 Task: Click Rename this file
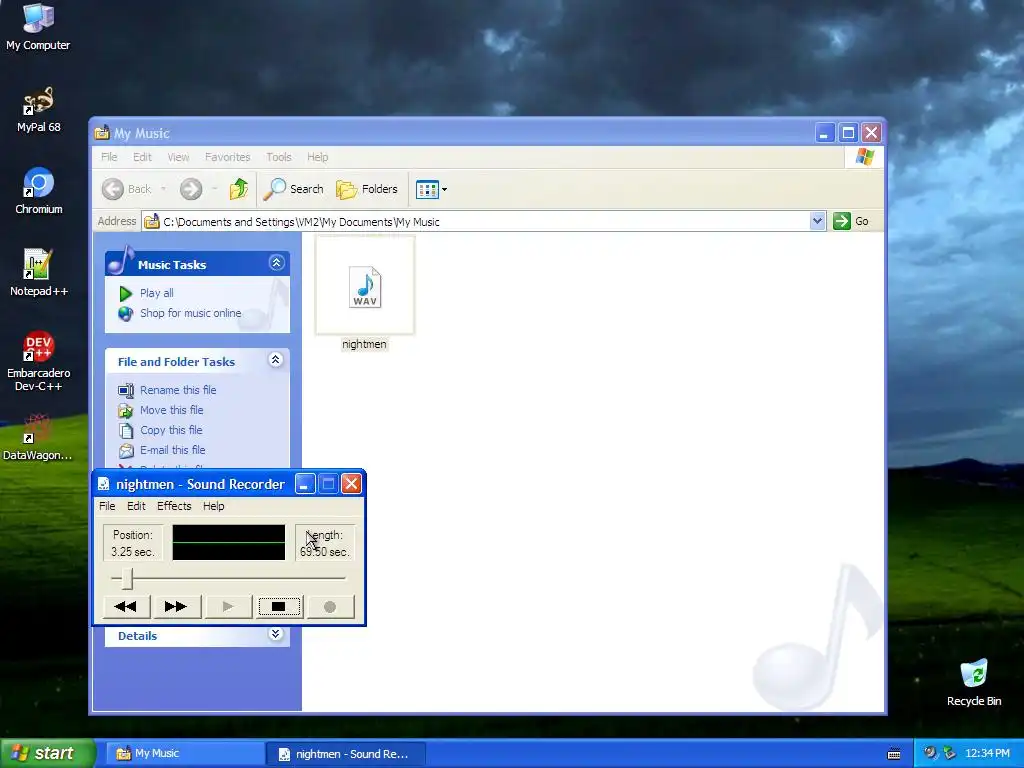178,390
